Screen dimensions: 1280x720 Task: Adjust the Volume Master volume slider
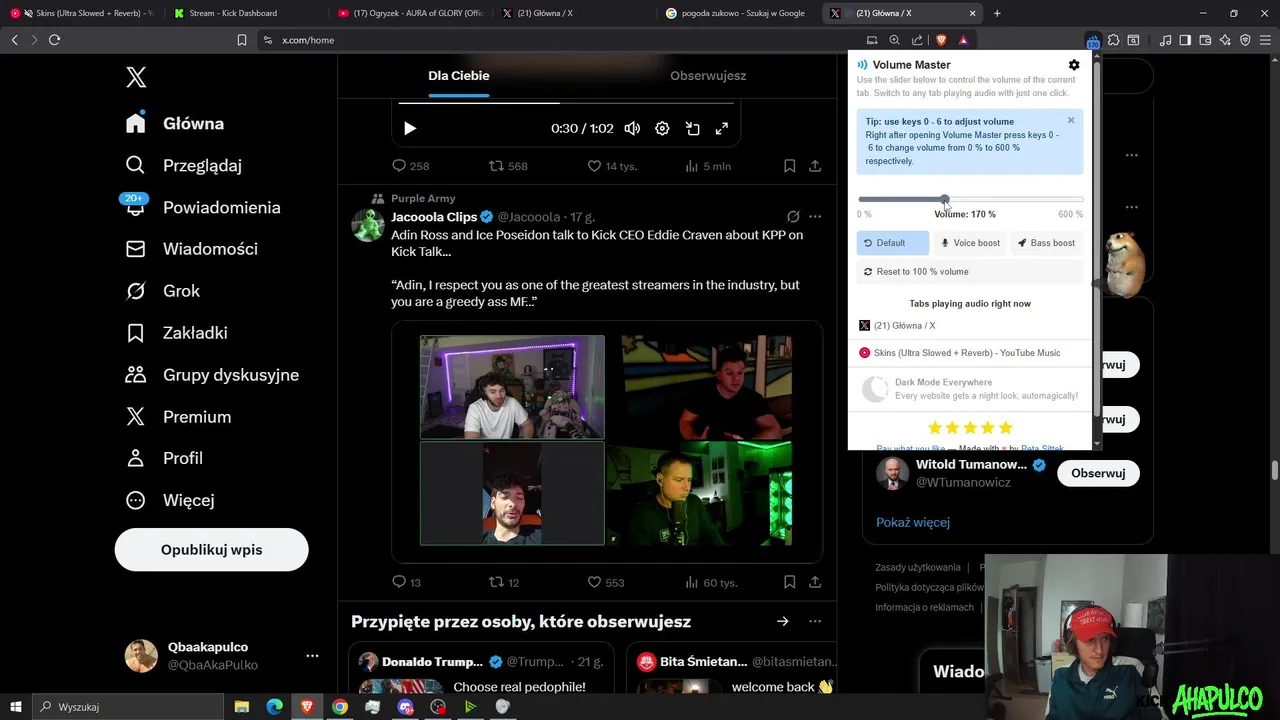(944, 199)
